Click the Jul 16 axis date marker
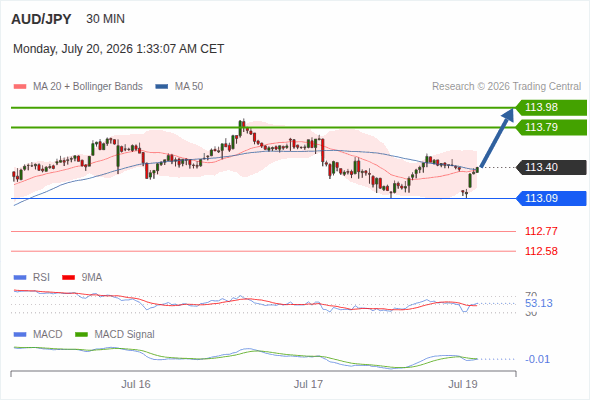Screen dimensions: 590x400 click(135, 384)
